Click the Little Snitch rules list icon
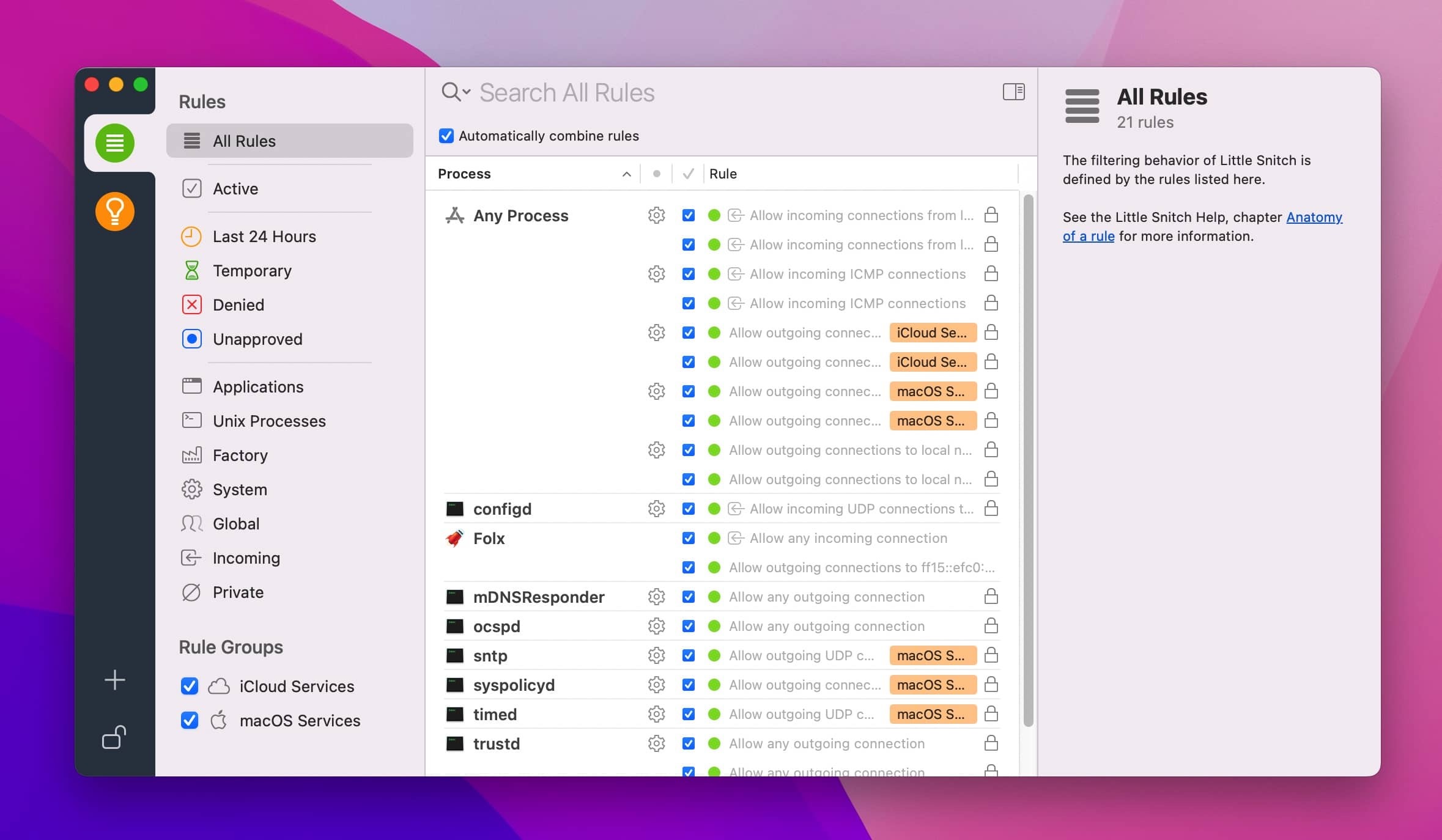Screen dimensions: 1442x840 (113, 141)
